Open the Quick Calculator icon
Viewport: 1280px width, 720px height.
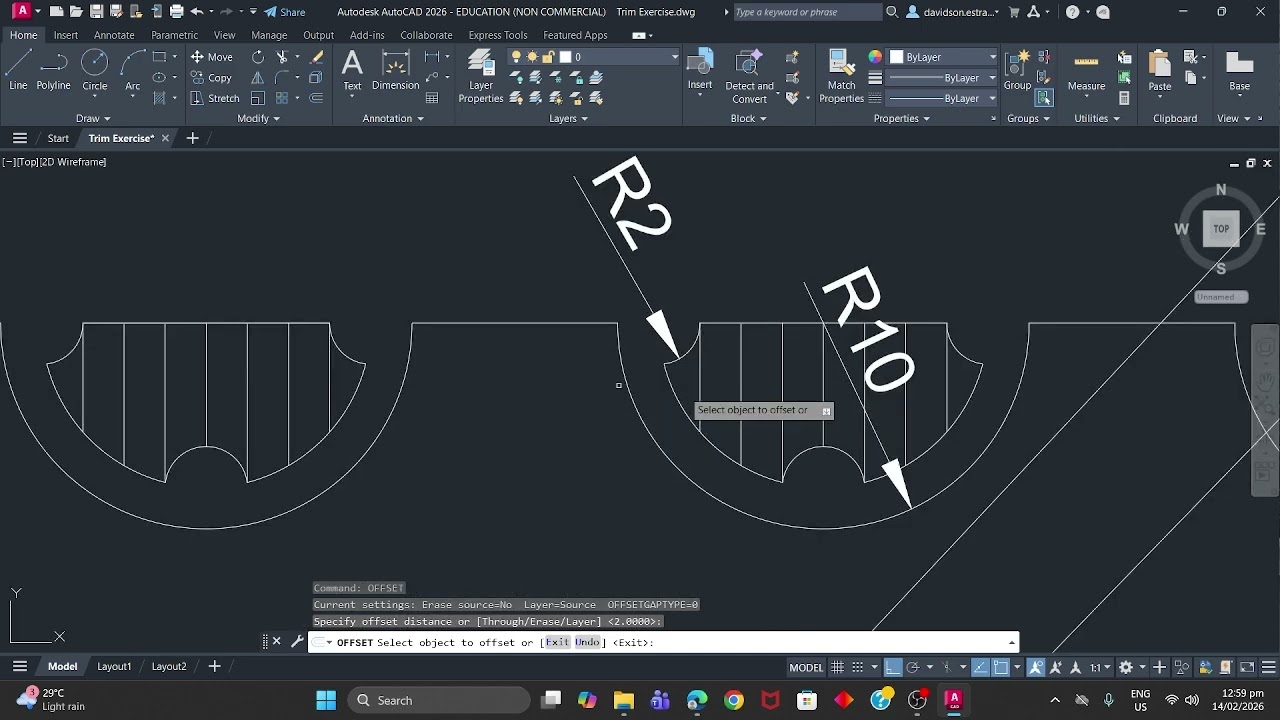pyautogui.click(x=1125, y=98)
